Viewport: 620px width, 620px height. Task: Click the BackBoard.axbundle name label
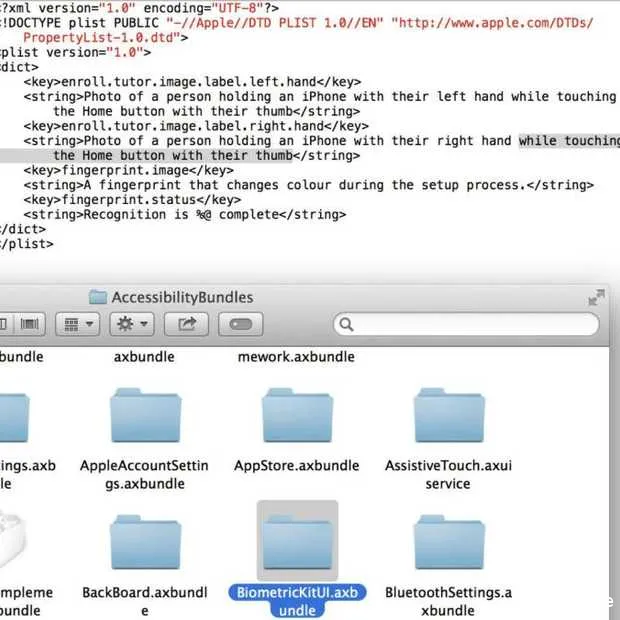pyautogui.click(x=145, y=601)
